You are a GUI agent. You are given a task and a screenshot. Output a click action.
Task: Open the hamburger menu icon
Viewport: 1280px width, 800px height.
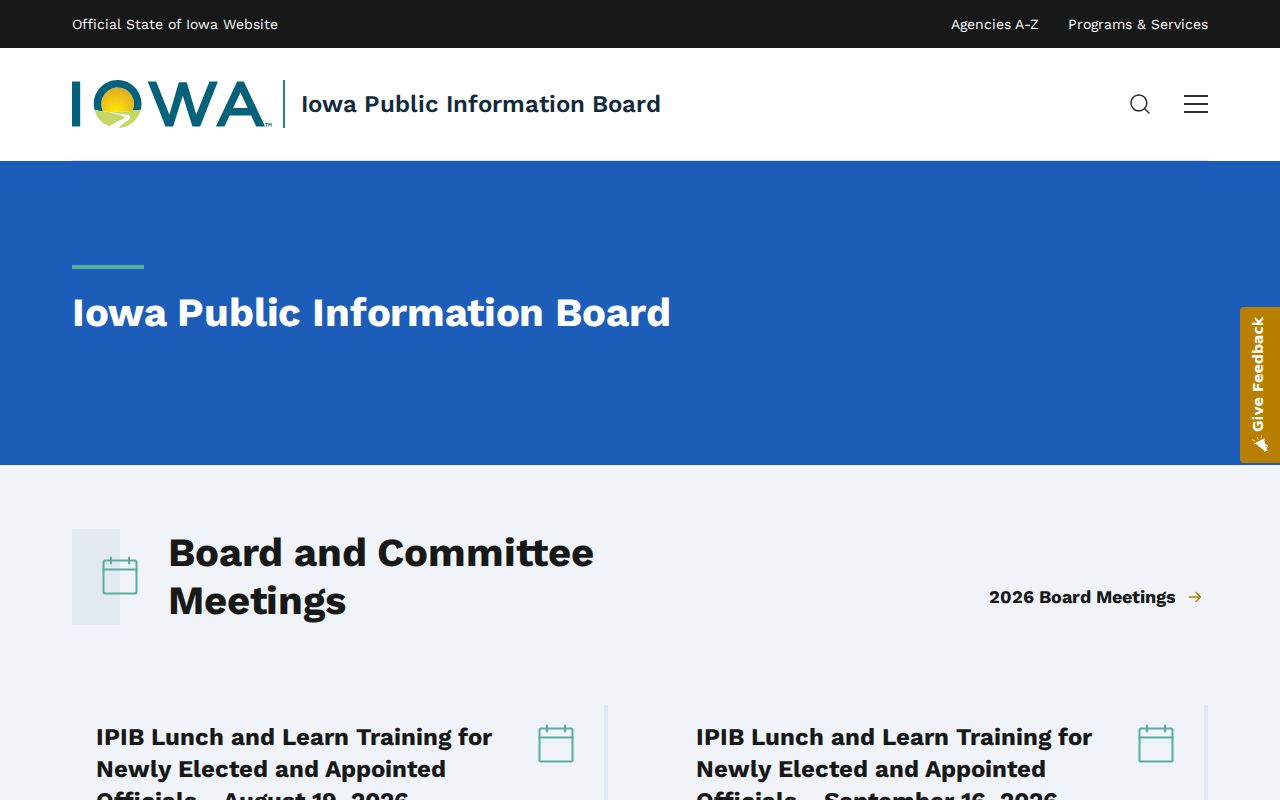(x=1196, y=104)
